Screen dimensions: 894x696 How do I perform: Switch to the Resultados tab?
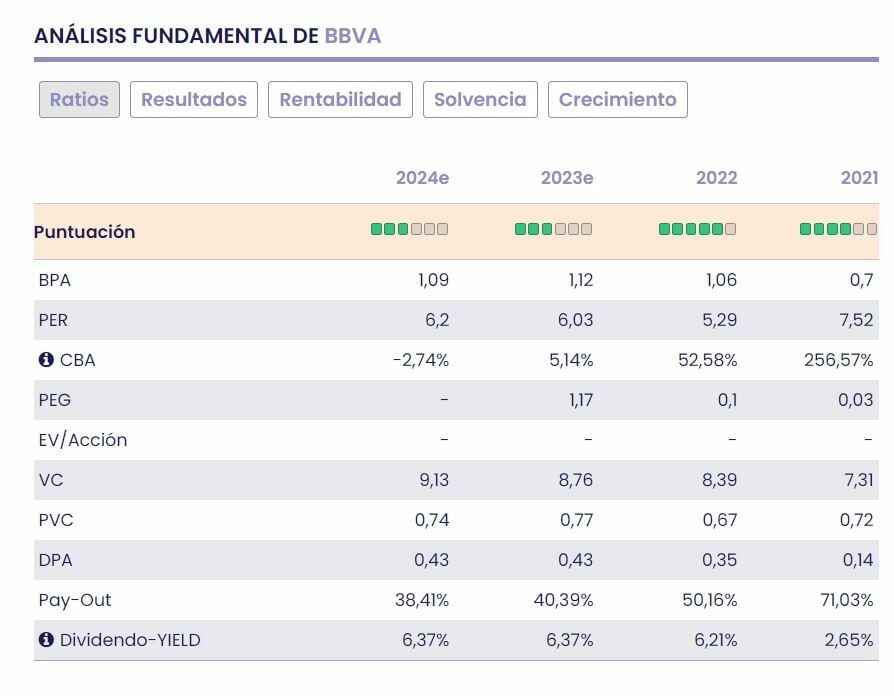(194, 100)
